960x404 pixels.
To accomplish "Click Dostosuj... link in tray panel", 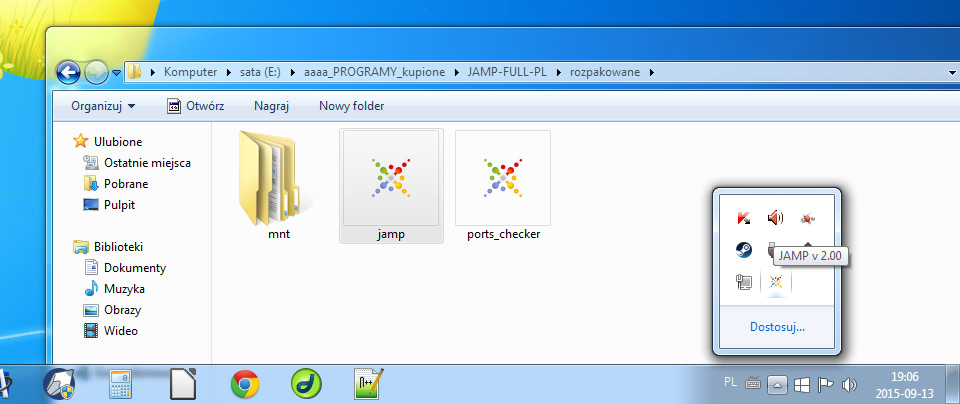I will point(777,327).
